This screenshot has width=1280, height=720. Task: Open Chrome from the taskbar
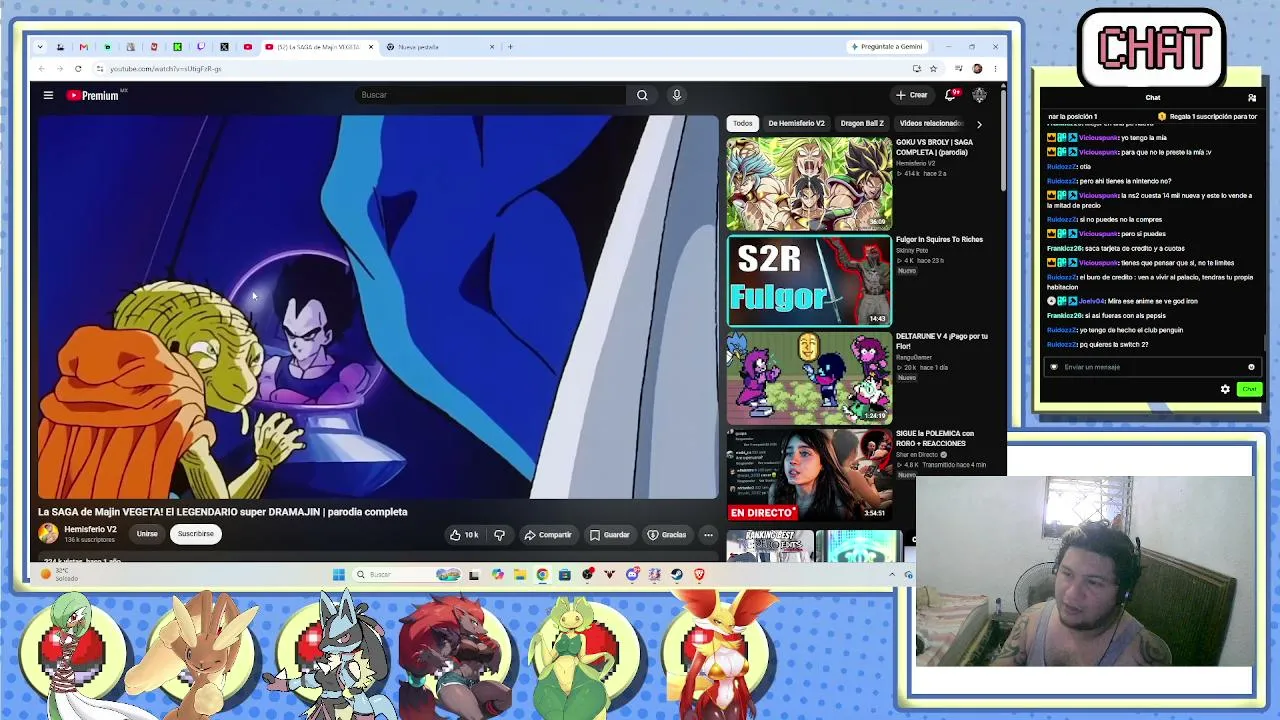(x=542, y=574)
